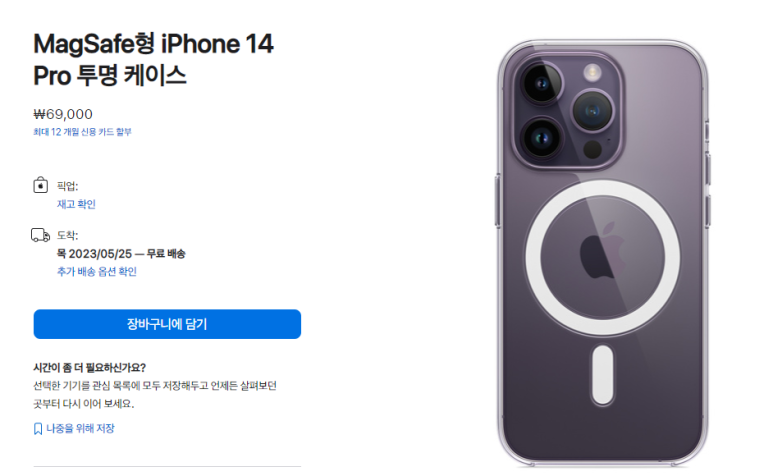Click the 나중을 위해 저장 link text
Screen dimensions: 773x476
[80, 429]
